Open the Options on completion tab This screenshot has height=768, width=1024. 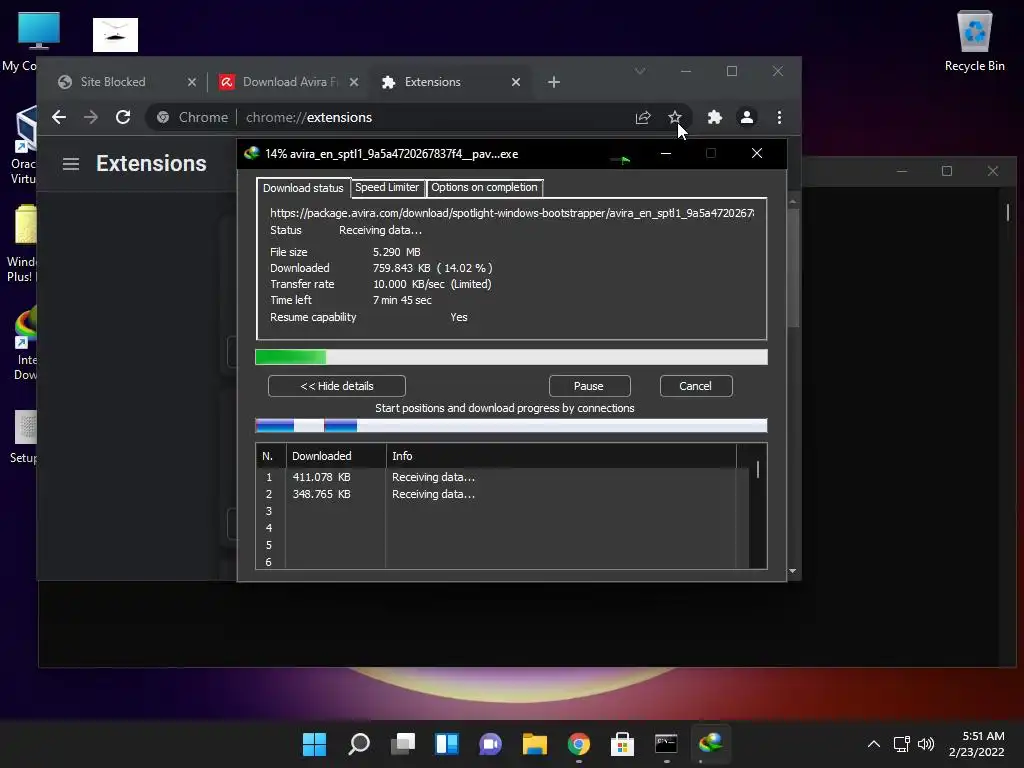click(x=484, y=187)
